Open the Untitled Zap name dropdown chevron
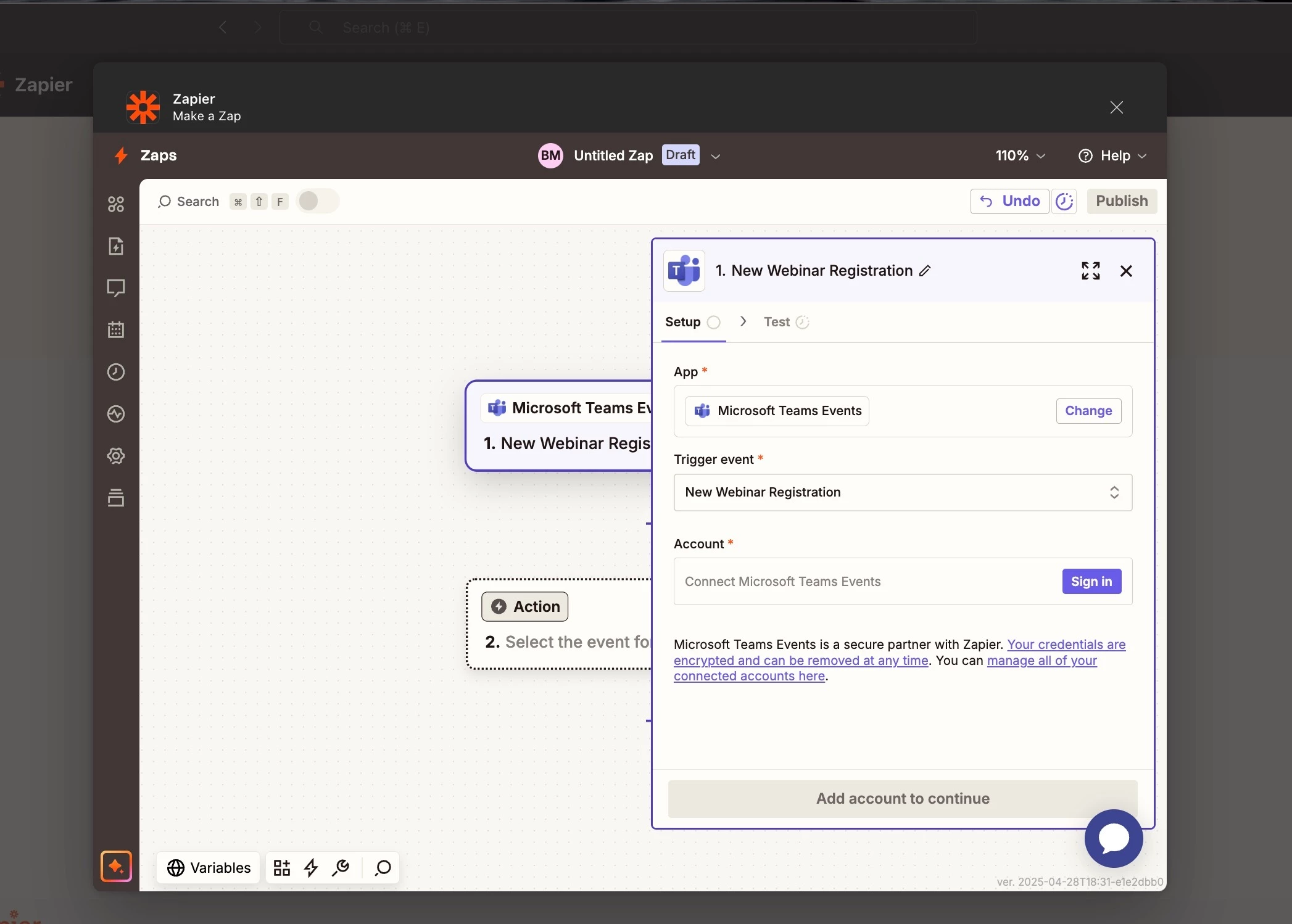1292x924 pixels. pos(715,156)
